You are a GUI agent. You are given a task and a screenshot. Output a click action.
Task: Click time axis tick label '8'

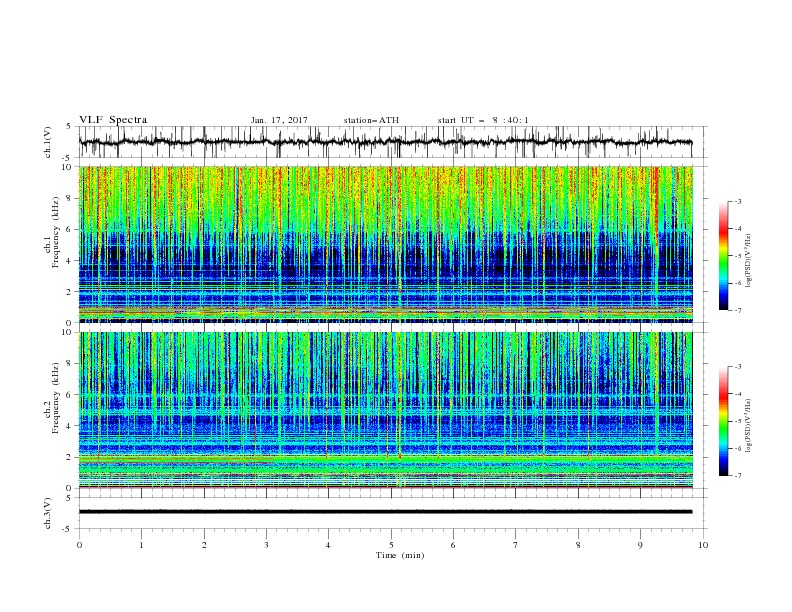coord(578,545)
